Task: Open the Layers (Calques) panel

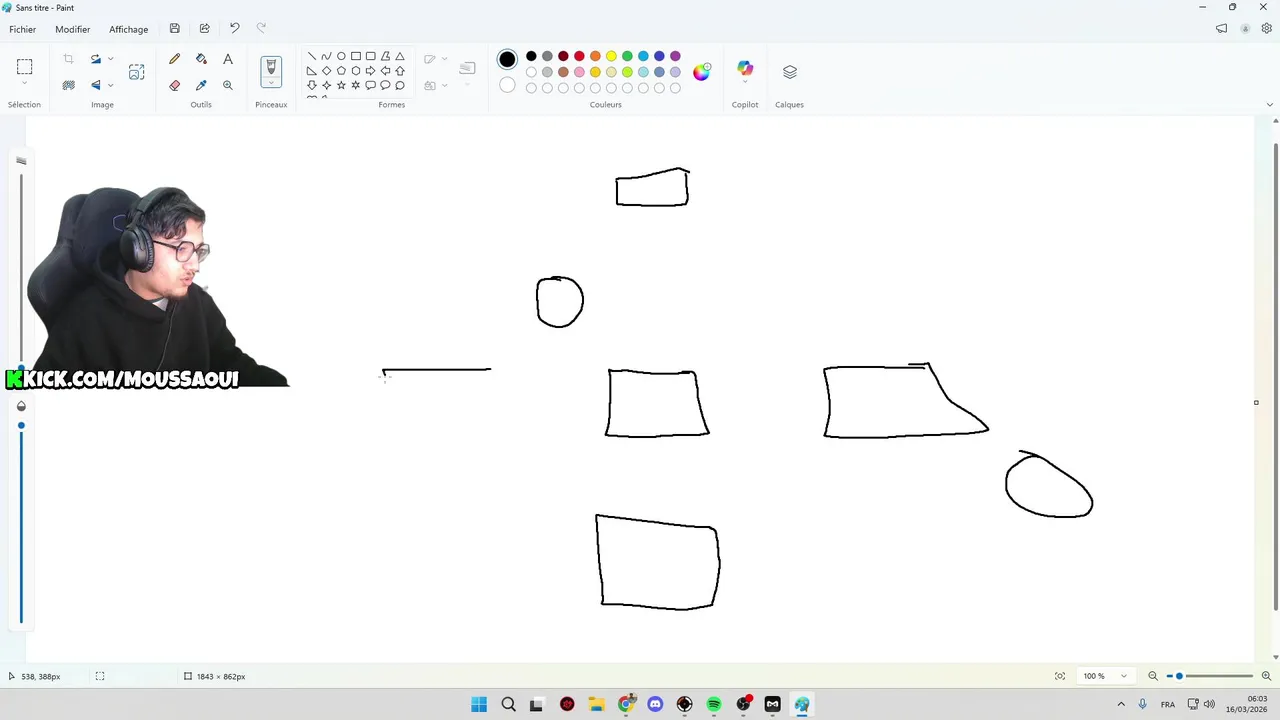Action: 790,71
